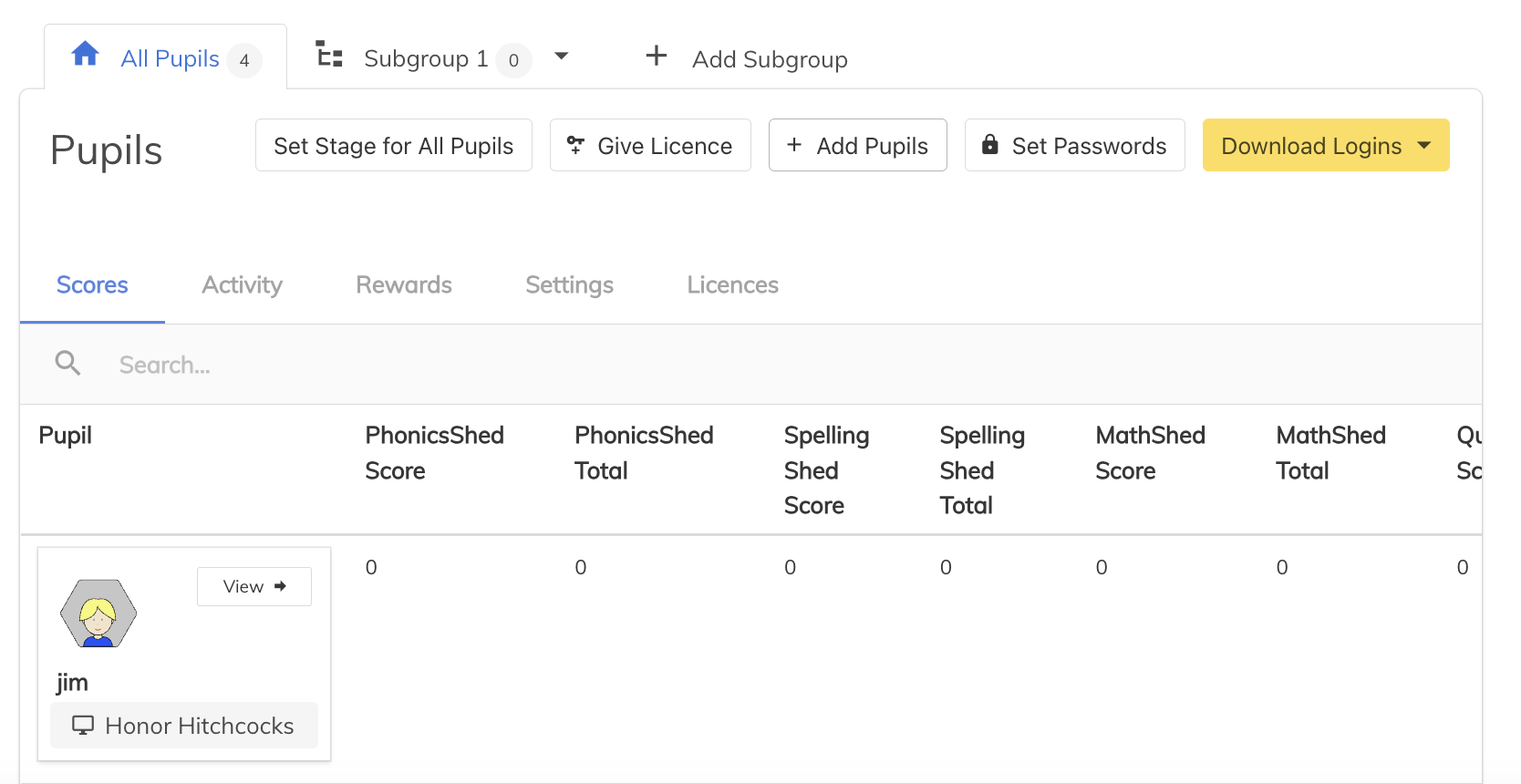Screen dimensions: 1521x784
Task: Click the Pupils page heading
Action: coord(107,150)
